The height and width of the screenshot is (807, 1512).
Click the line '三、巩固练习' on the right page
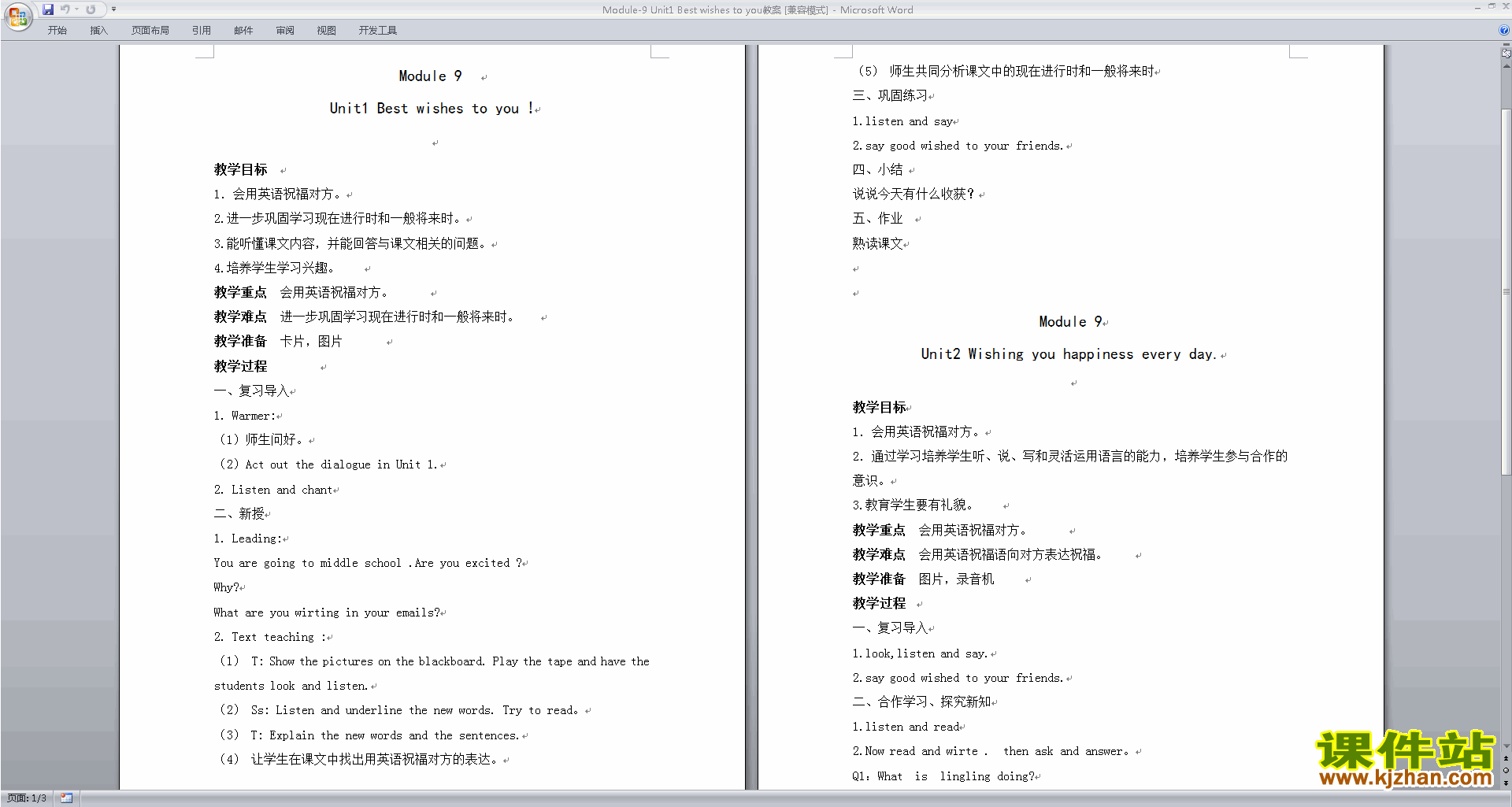click(x=891, y=96)
